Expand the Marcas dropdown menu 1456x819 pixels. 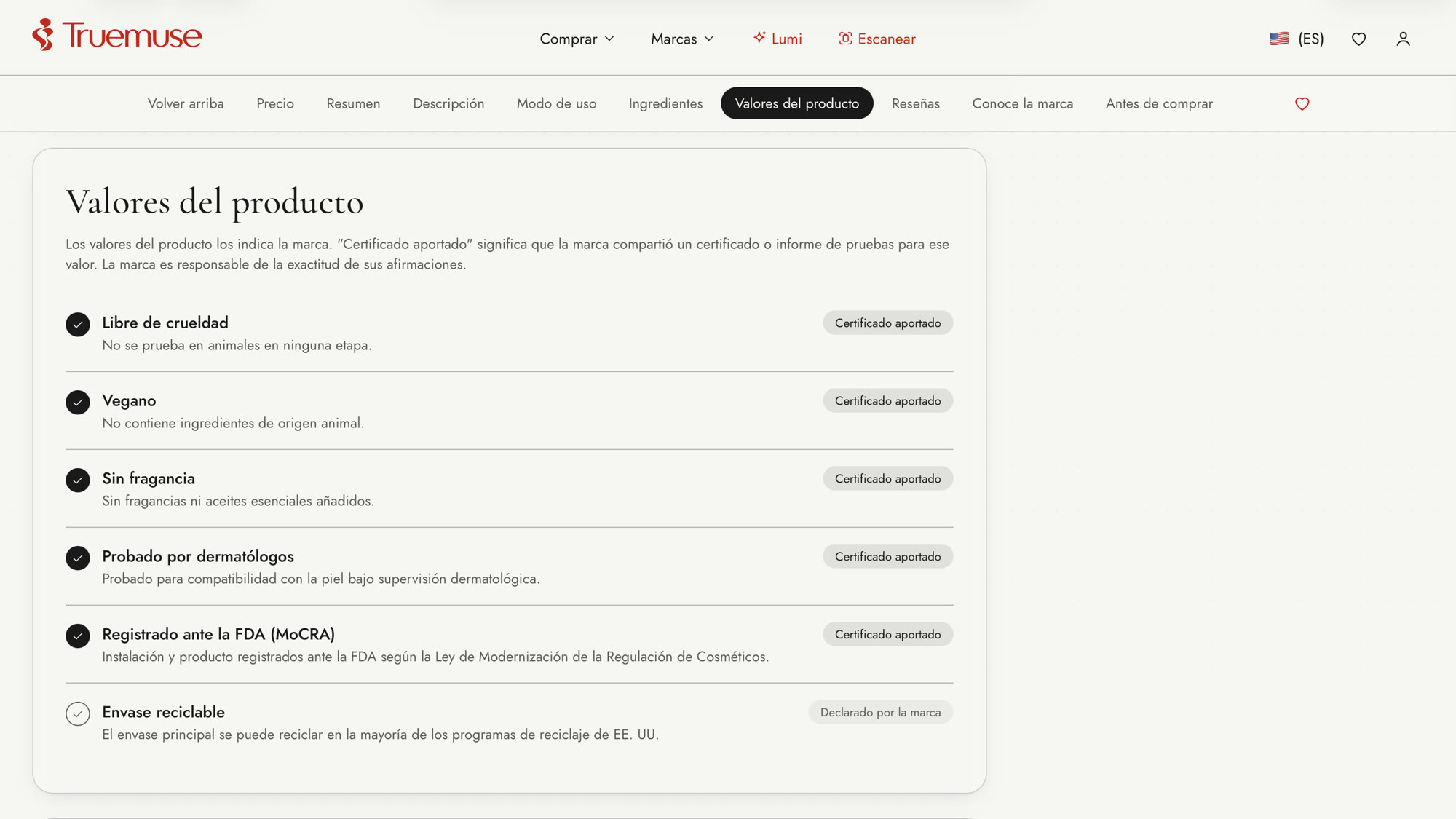[x=682, y=39]
